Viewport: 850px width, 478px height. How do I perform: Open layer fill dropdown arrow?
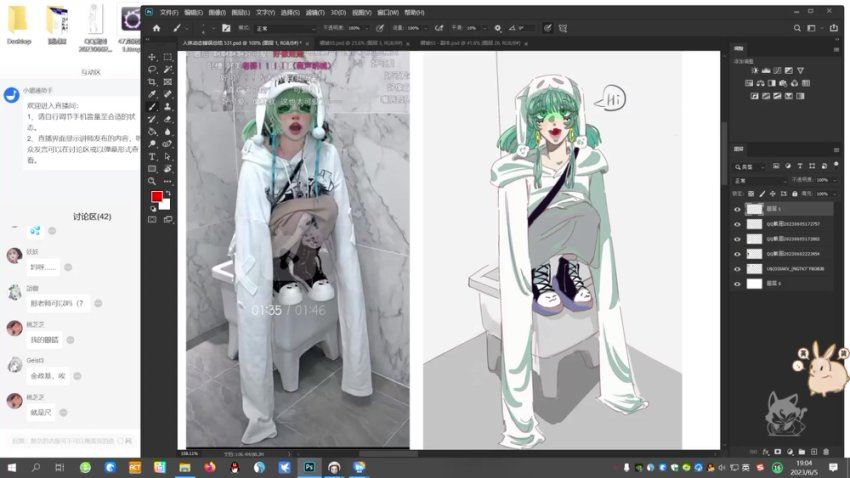[833, 193]
